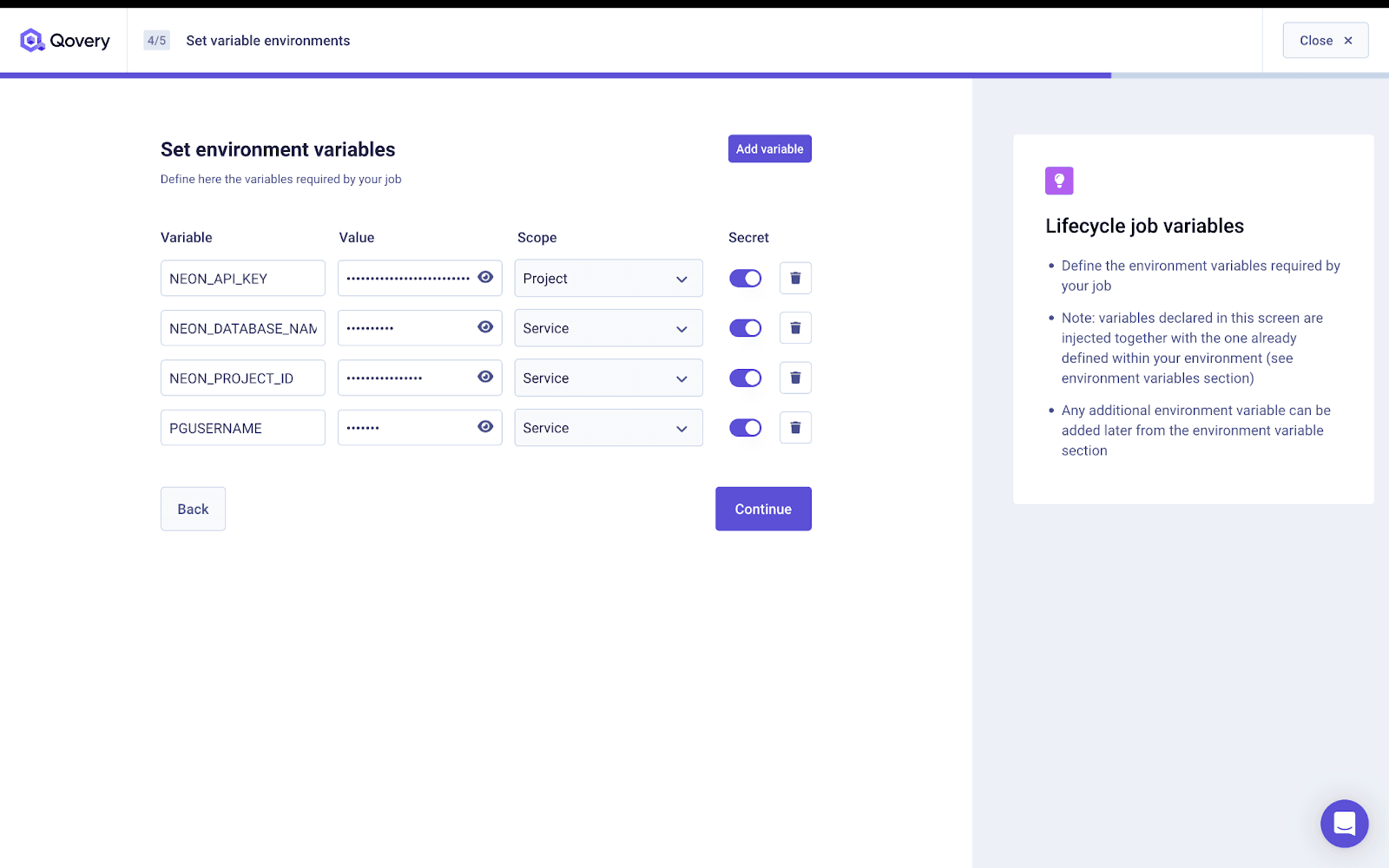Open the chat support bubble
Image resolution: width=1389 pixels, height=868 pixels.
coord(1344,823)
